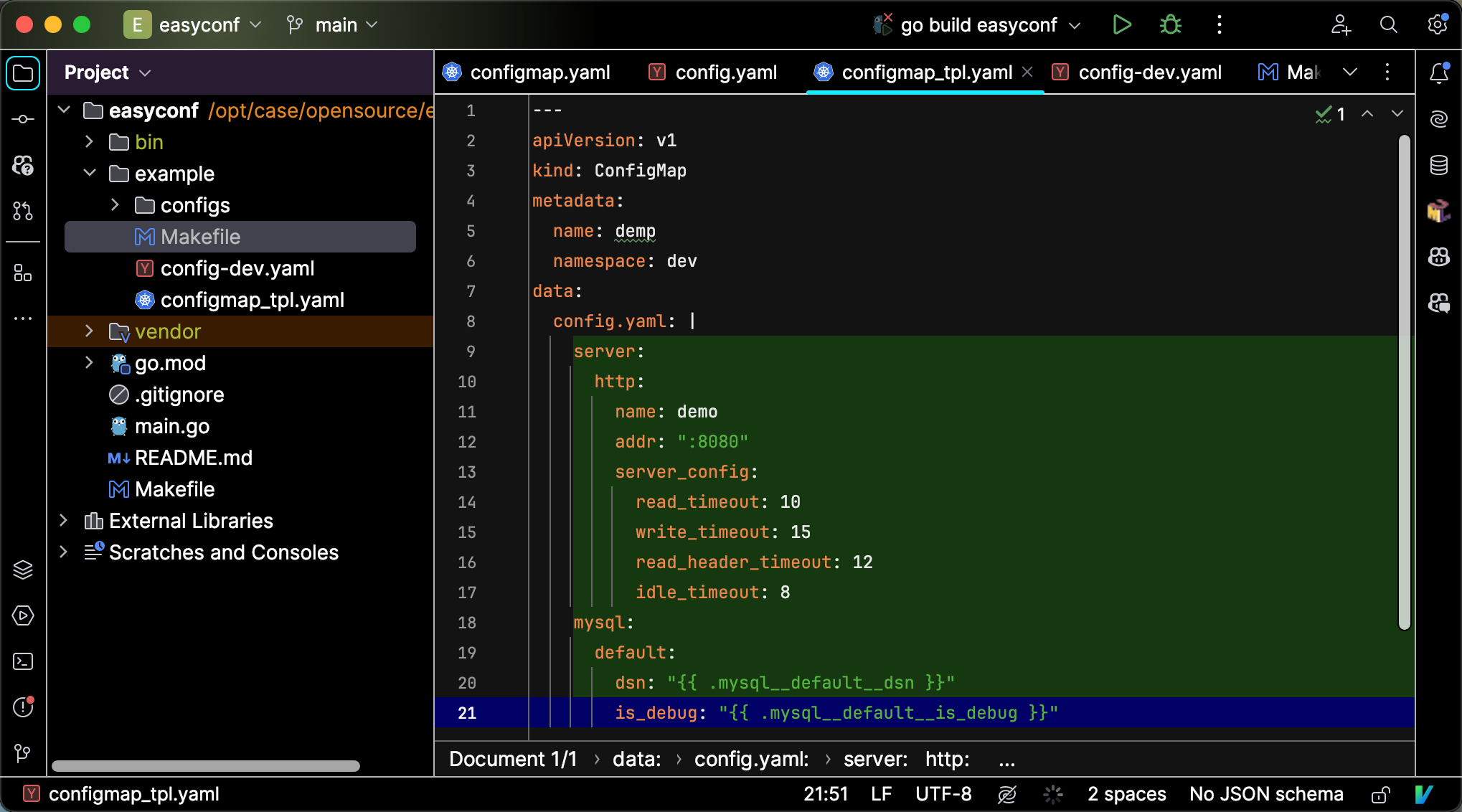Viewport: 1462px width, 812px height.
Task: Click the Debug bug icon
Action: 1170,25
